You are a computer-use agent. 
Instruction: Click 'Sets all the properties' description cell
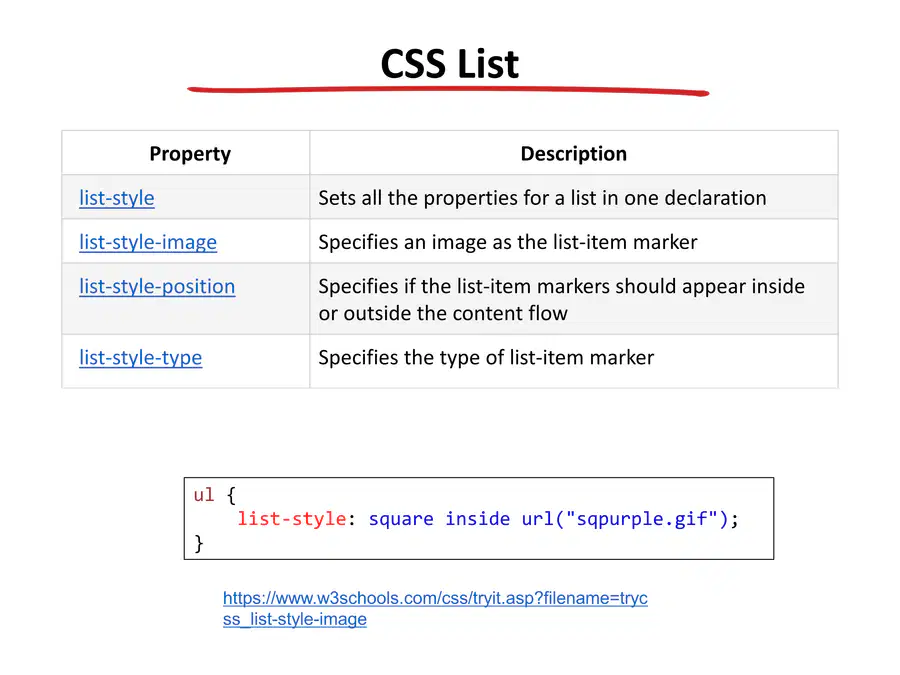542,198
